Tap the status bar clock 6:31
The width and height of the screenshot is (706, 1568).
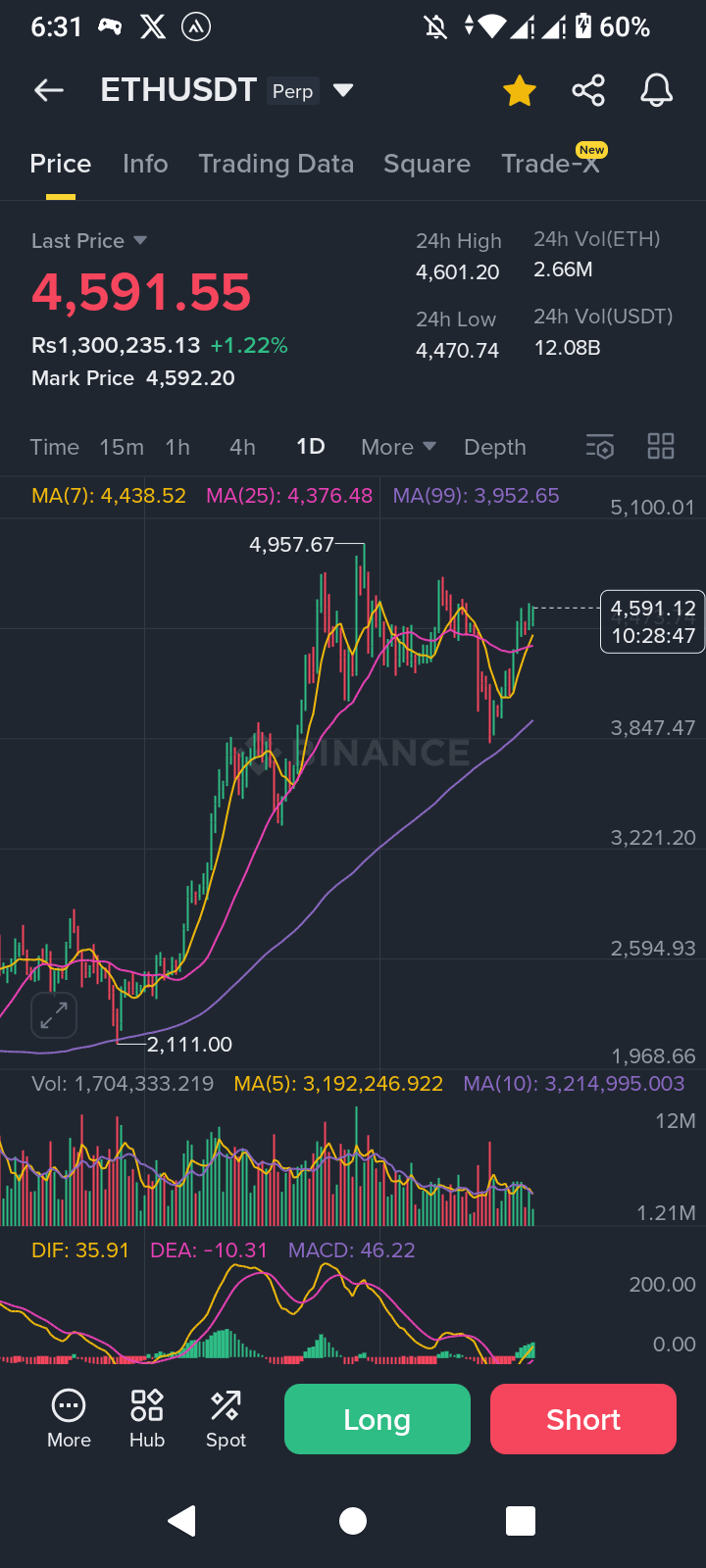(x=56, y=27)
